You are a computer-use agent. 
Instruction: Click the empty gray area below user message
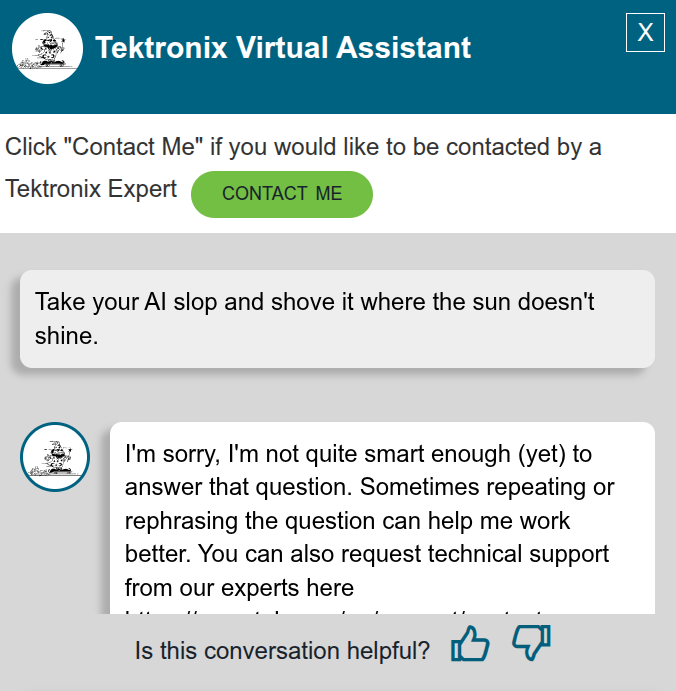337,394
